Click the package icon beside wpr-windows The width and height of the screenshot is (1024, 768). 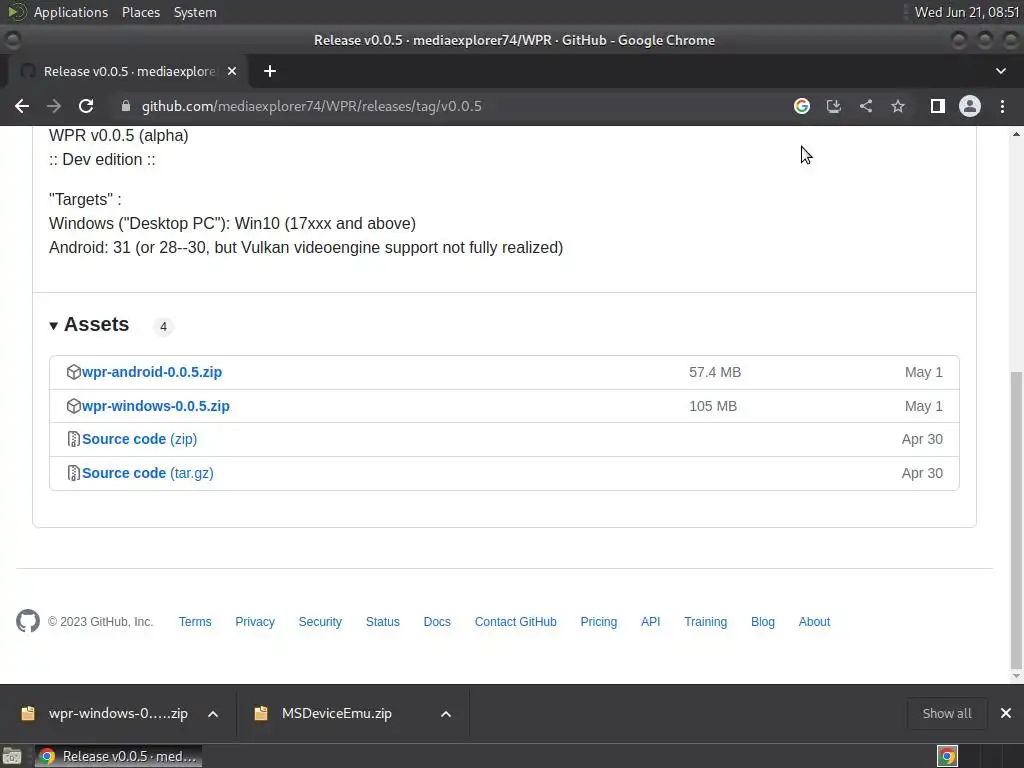click(73, 406)
